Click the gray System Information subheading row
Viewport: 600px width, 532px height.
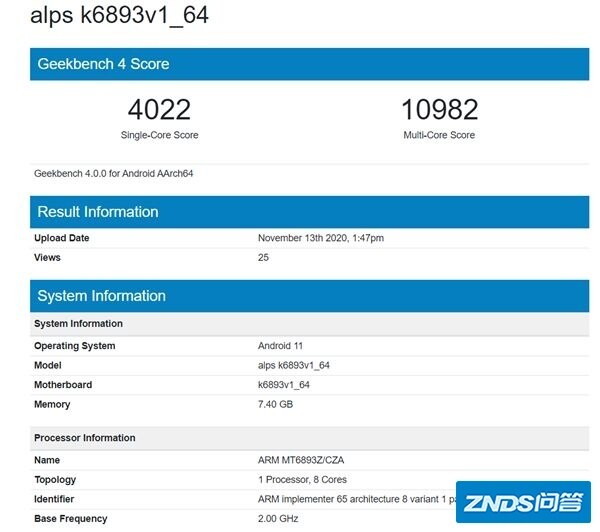click(x=309, y=324)
